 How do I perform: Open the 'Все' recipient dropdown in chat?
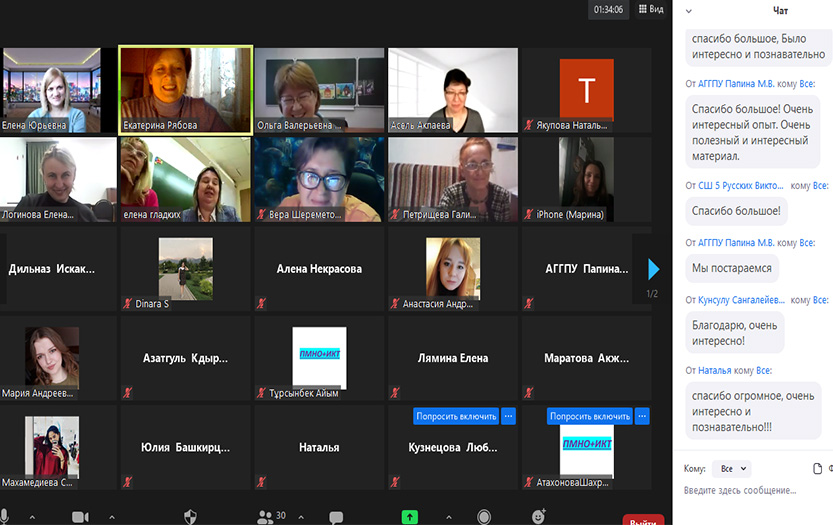[x=733, y=468]
